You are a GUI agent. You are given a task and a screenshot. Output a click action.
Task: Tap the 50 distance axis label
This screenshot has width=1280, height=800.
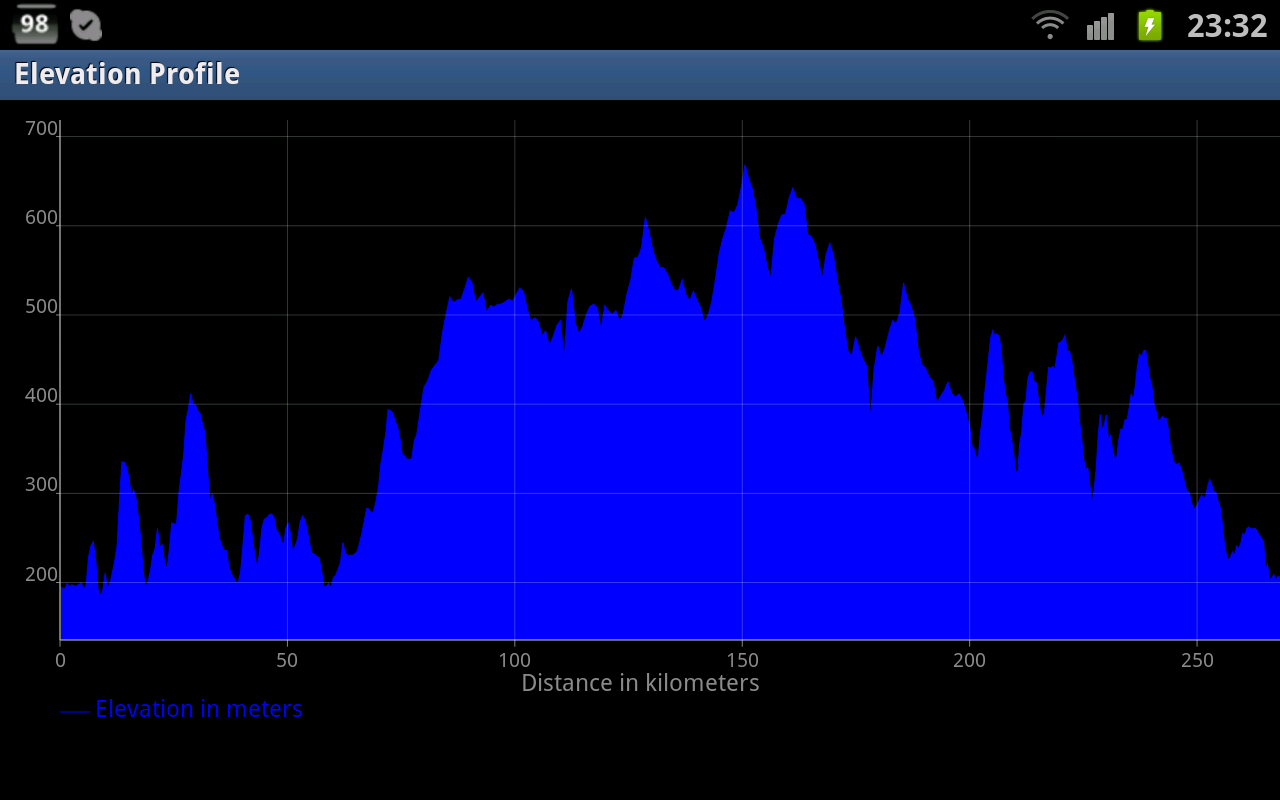[x=287, y=660]
